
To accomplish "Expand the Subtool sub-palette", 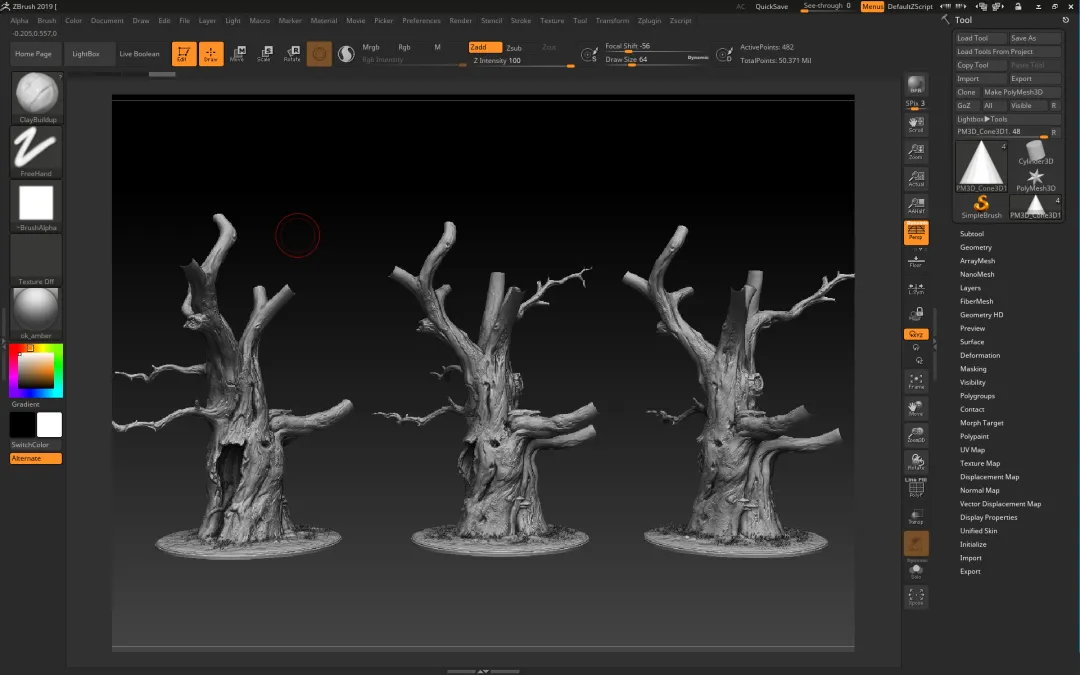I will coord(971,234).
